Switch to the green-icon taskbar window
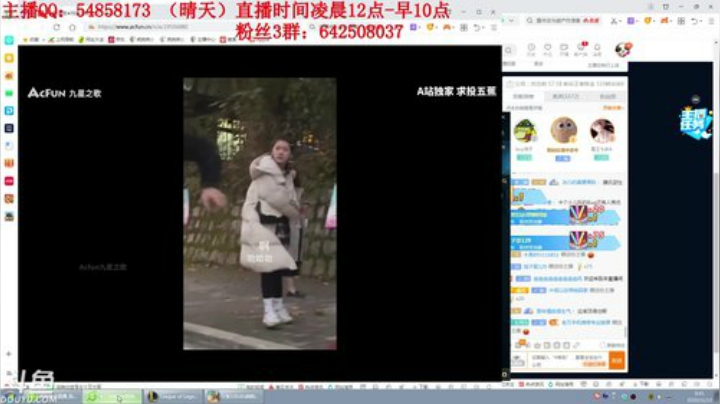Image resolution: width=720 pixels, height=404 pixels. (x=113, y=396)
